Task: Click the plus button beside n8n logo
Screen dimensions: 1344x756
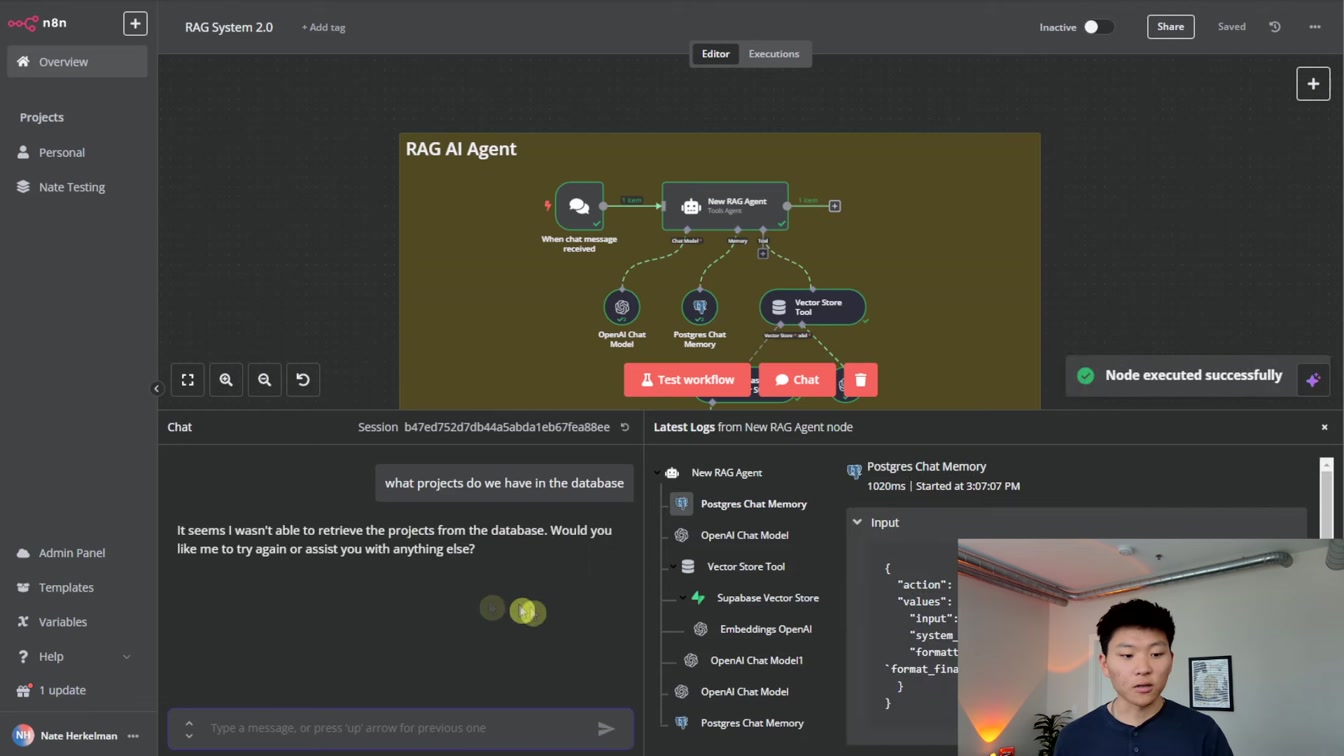Action: point(135,23)
